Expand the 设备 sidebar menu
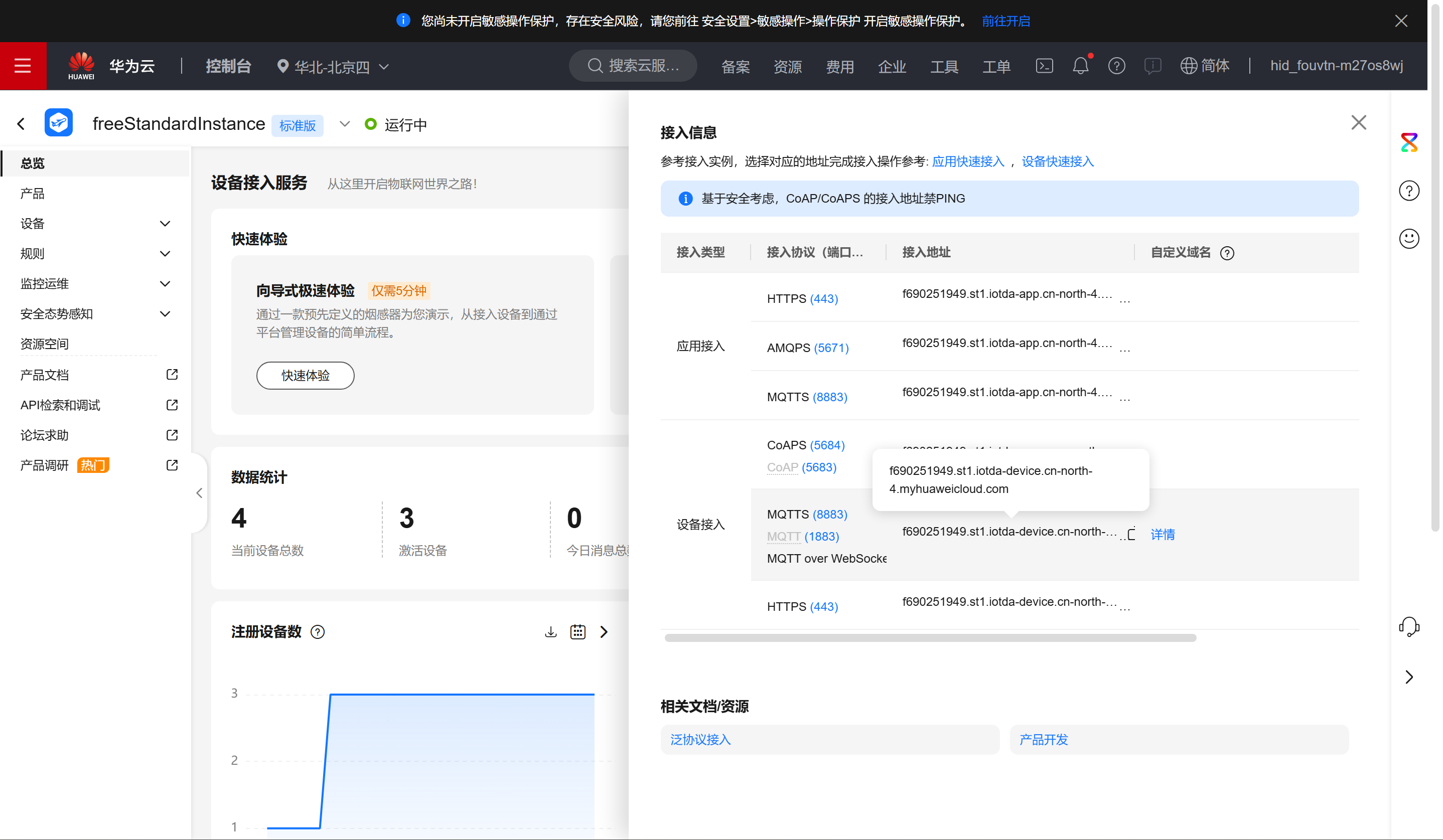The image size is (1443, 840). pyautogui.click(x=165, y=224)
